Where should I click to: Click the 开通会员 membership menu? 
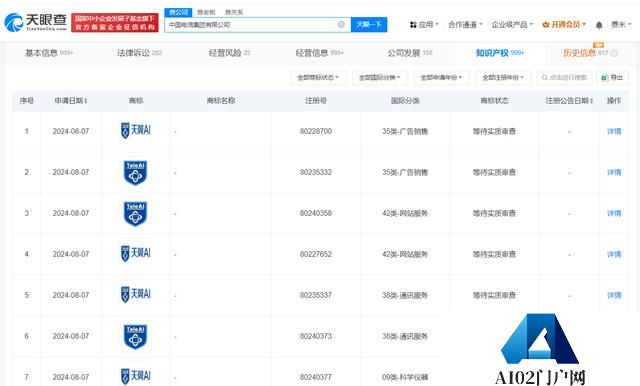pyautogui.click(x=564, y=25)
